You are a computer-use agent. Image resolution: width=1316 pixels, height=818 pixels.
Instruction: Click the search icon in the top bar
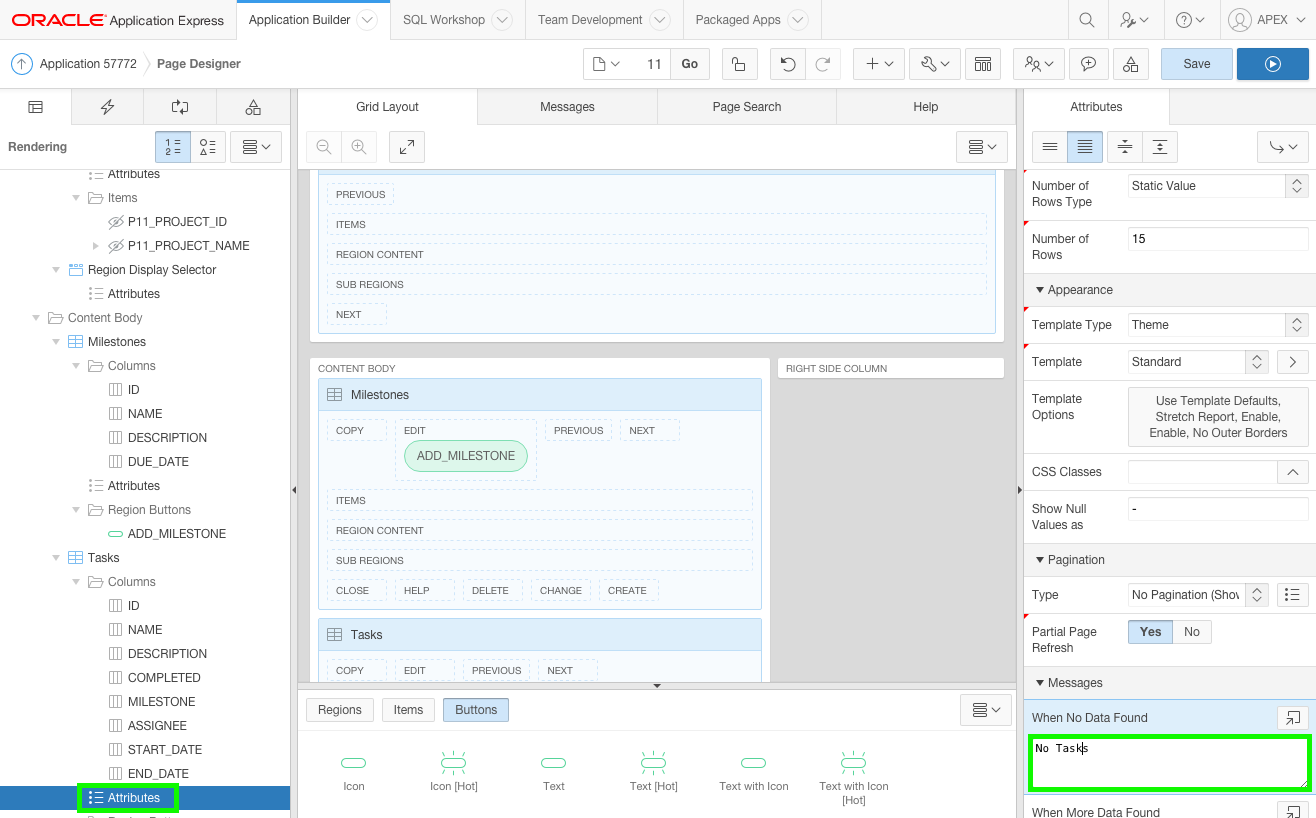coord(1086,19)
